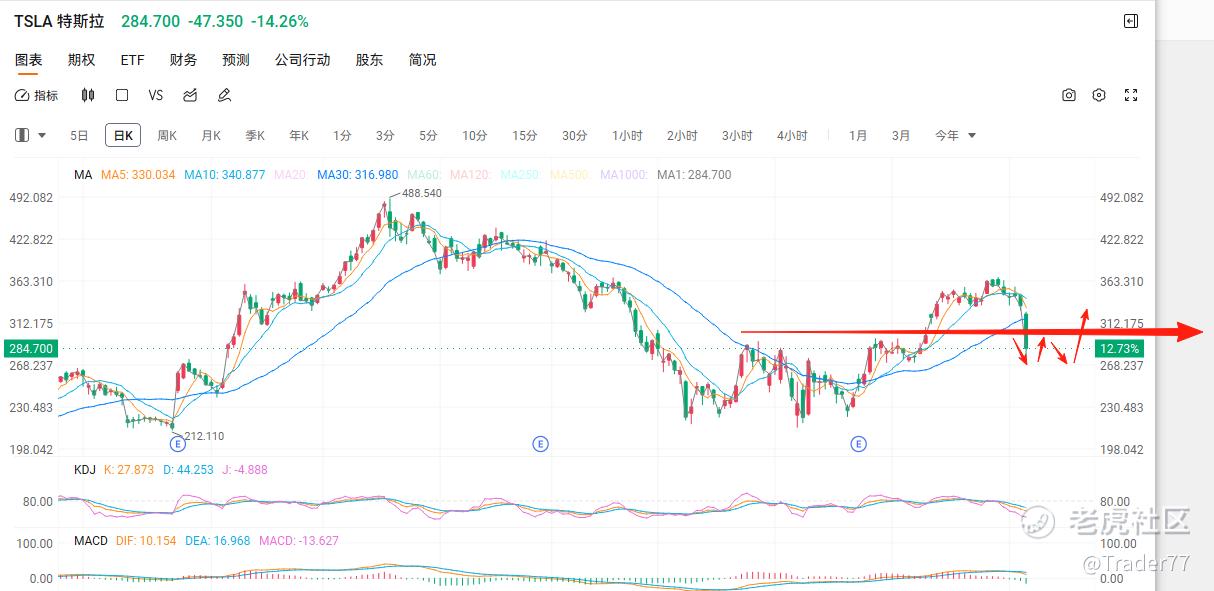The image size is (1214, 591).
Task: Open the 今年 date range dropdown
Action: click(x=955, y=135)
